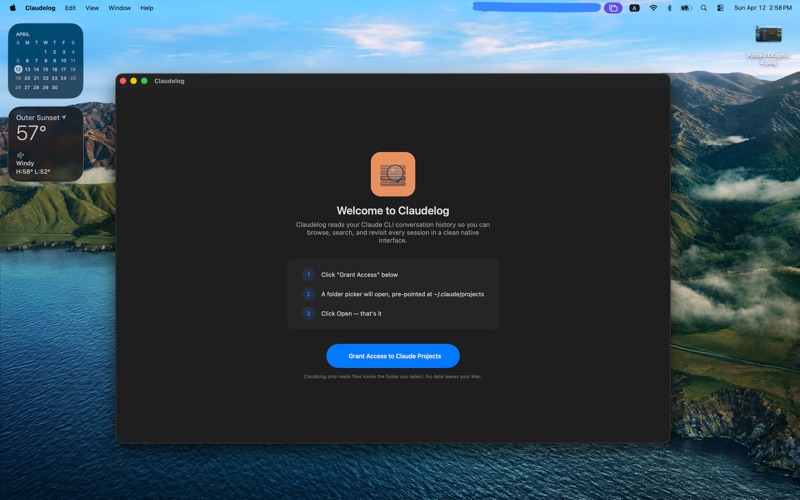Click footer note 'Claudelog only reads files'

pos(393,377)
